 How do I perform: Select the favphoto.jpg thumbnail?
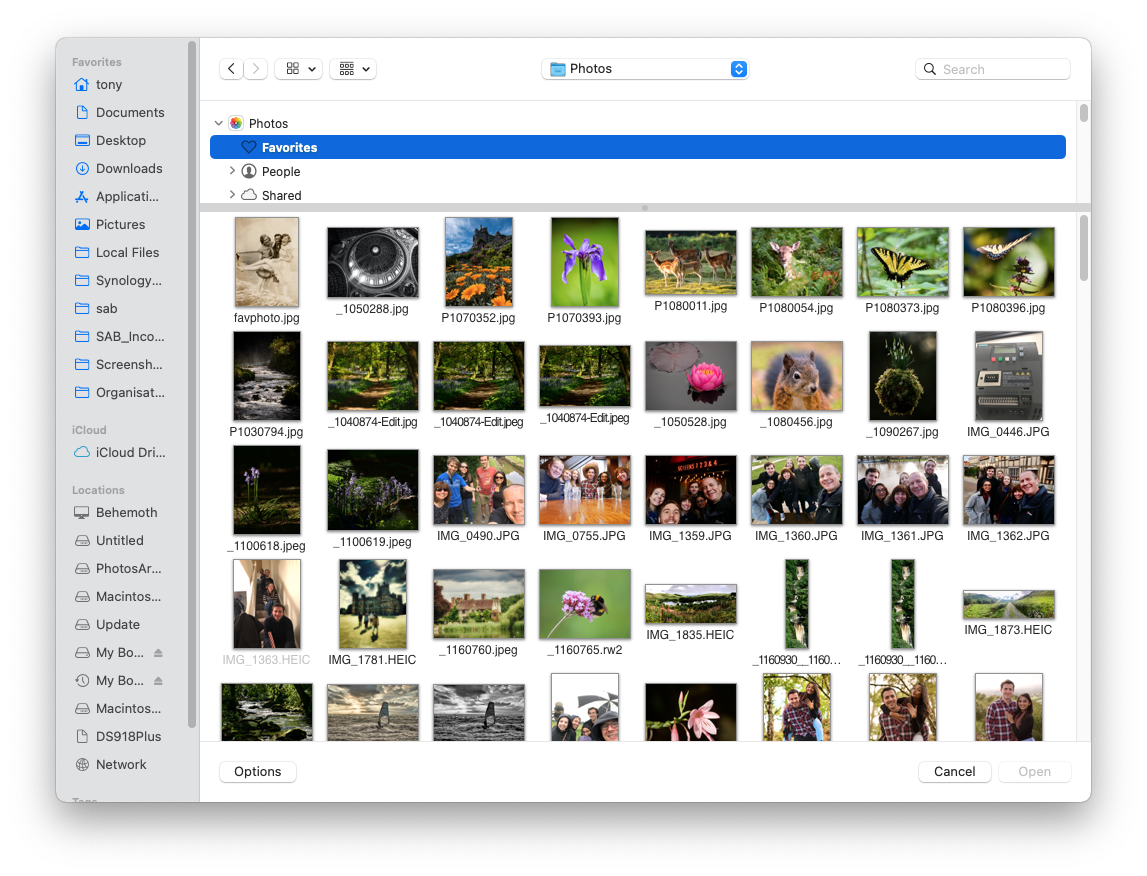266,262
